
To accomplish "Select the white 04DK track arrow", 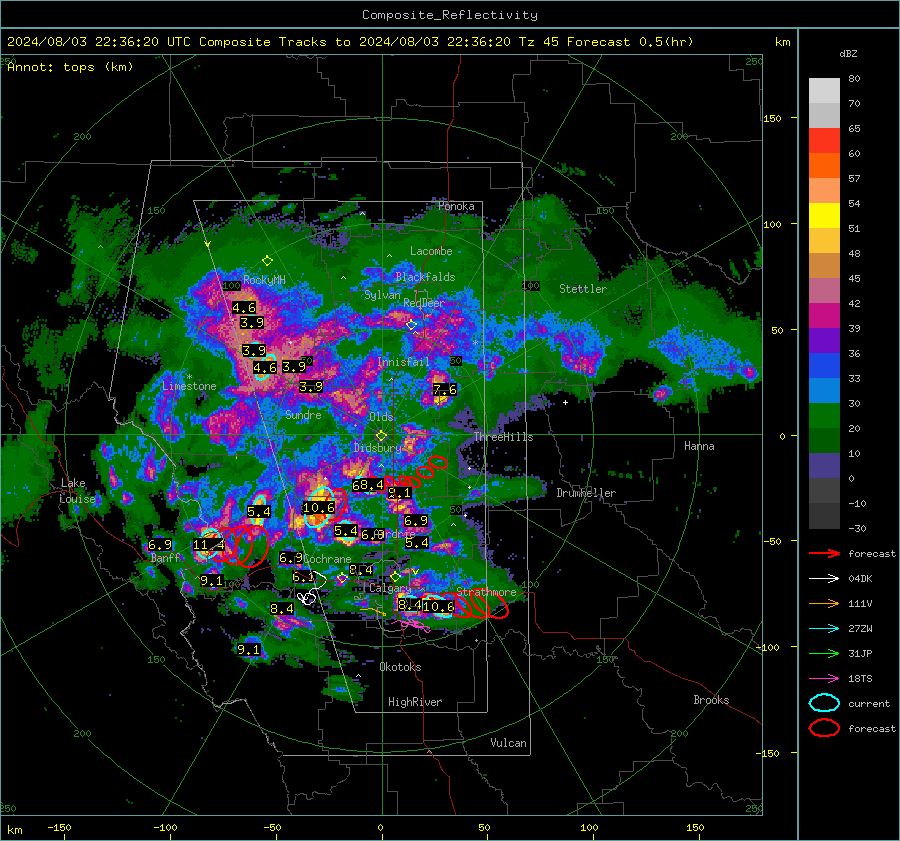I will point(824,579).
